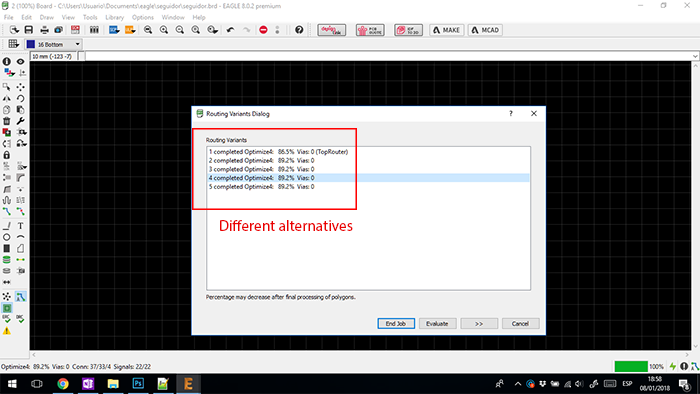Viewport: 700px width, 394px height.
Task: Select the Info tool in left toolbar
Action: [x=7, y=62]
